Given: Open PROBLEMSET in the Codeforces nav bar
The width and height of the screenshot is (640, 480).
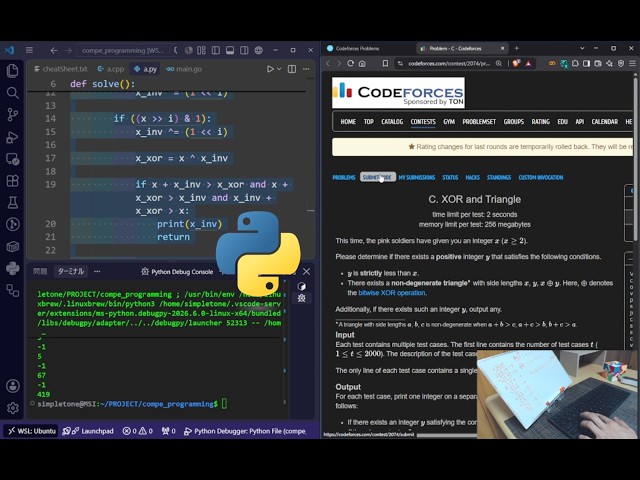Looking at the screenshot, I should click(x=479, y=122).
